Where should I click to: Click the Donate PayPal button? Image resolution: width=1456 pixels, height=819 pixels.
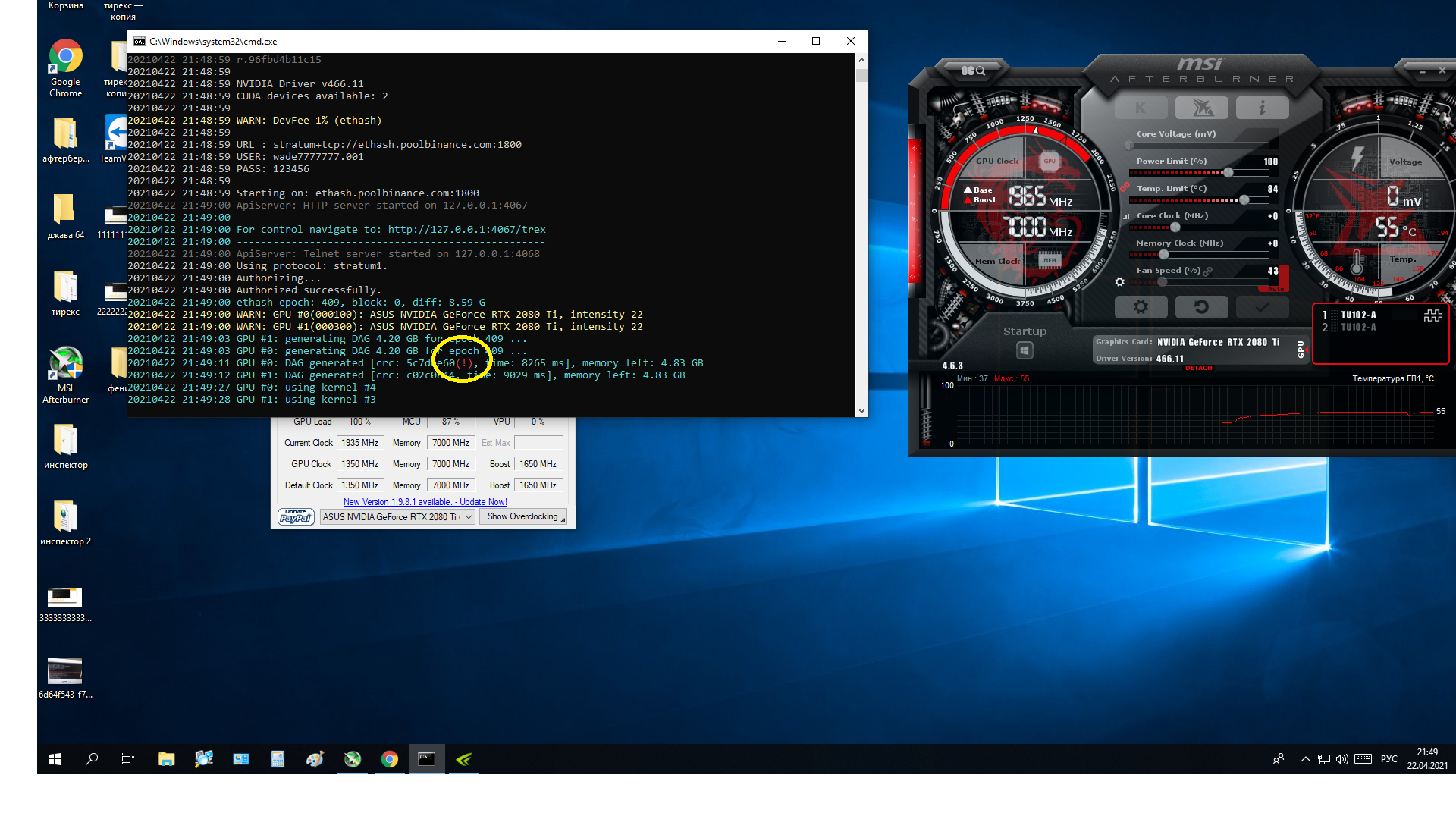[x=296, y=516]
